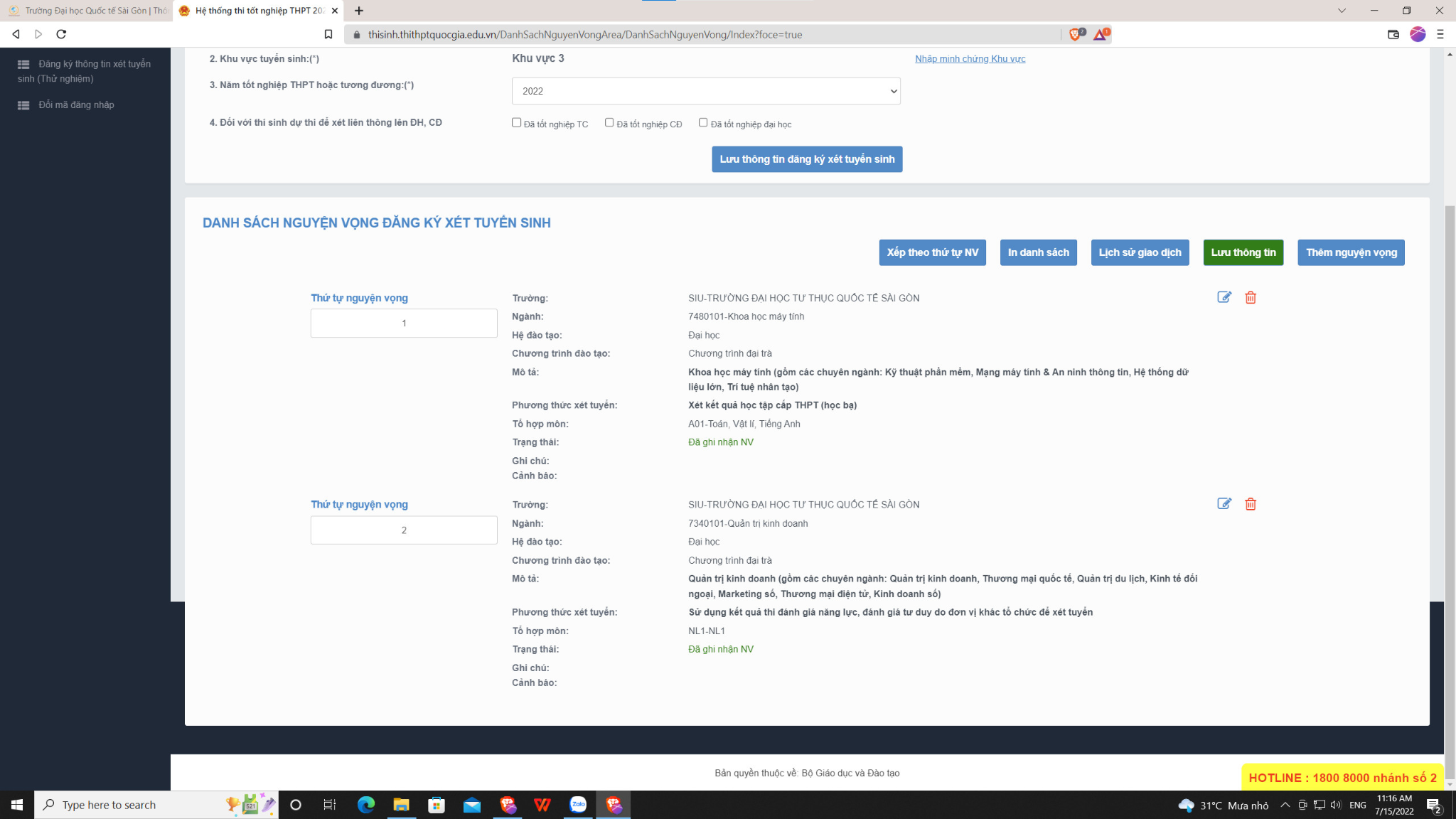
Task: Click the HOTLINE 1800 8000 banner
Action: pyautogui.click(x=1342, y=778)
